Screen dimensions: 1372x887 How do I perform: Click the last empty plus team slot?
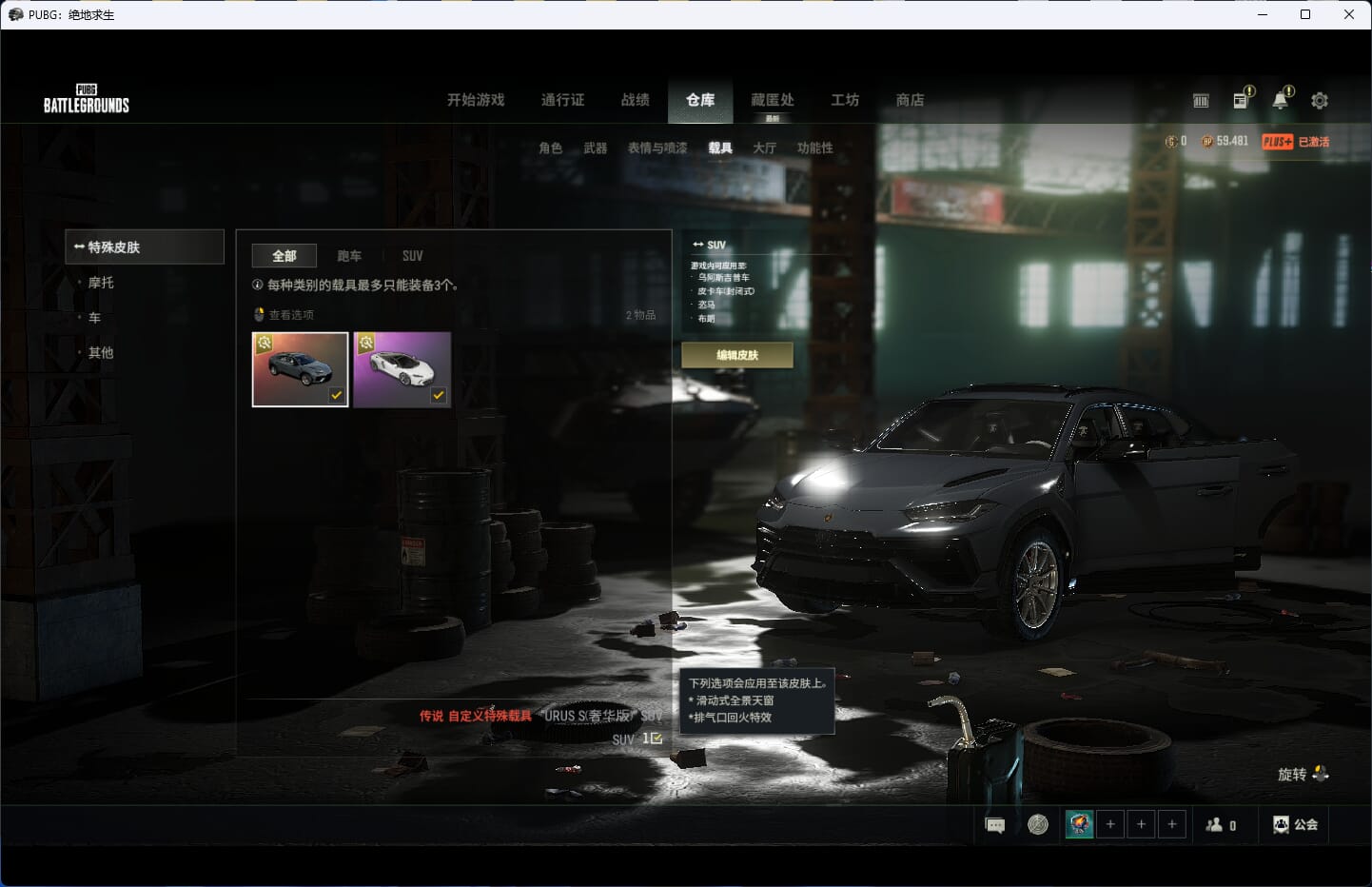[x=1173, y=824]
